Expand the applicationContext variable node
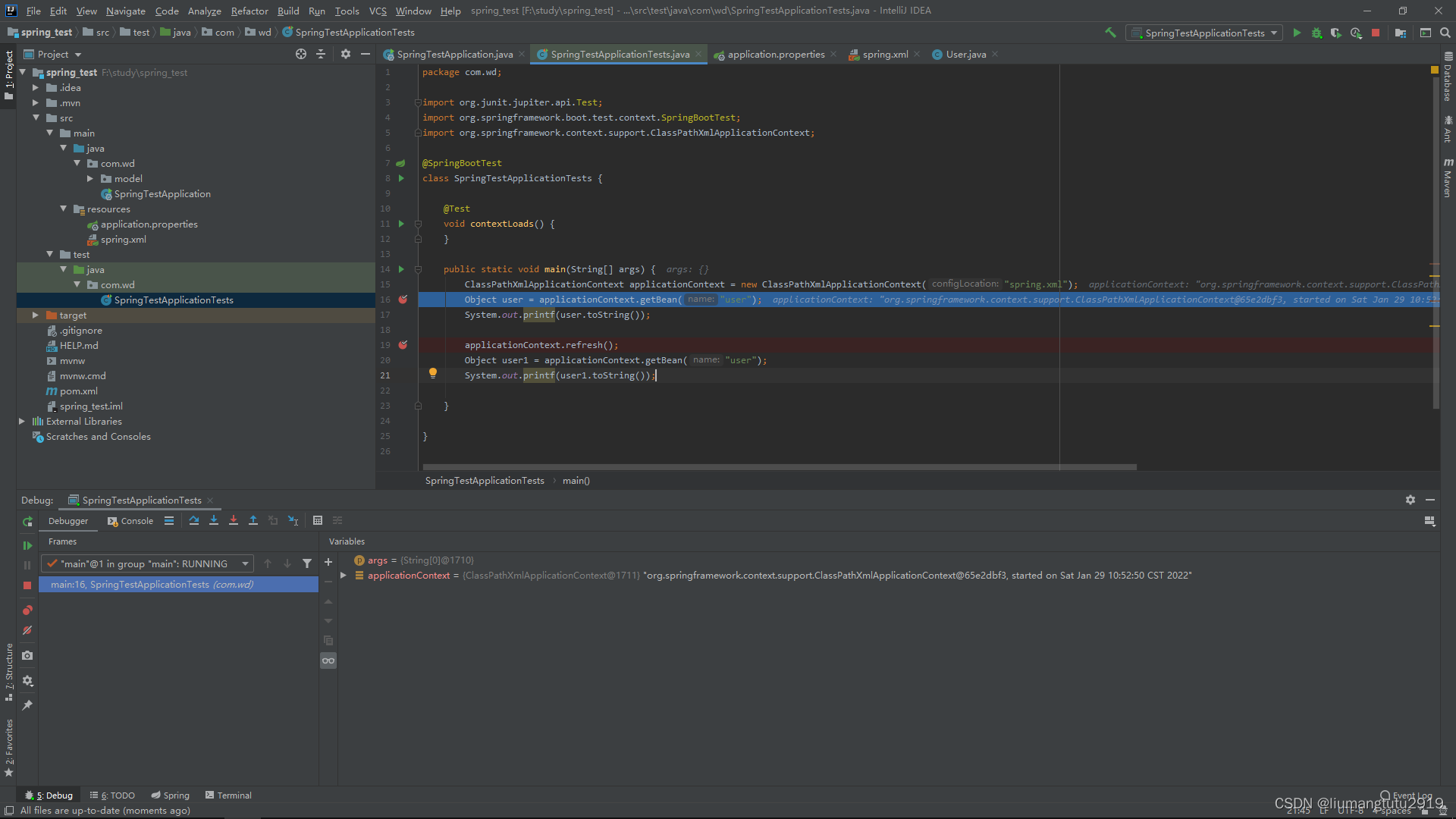 click(344, 576)
